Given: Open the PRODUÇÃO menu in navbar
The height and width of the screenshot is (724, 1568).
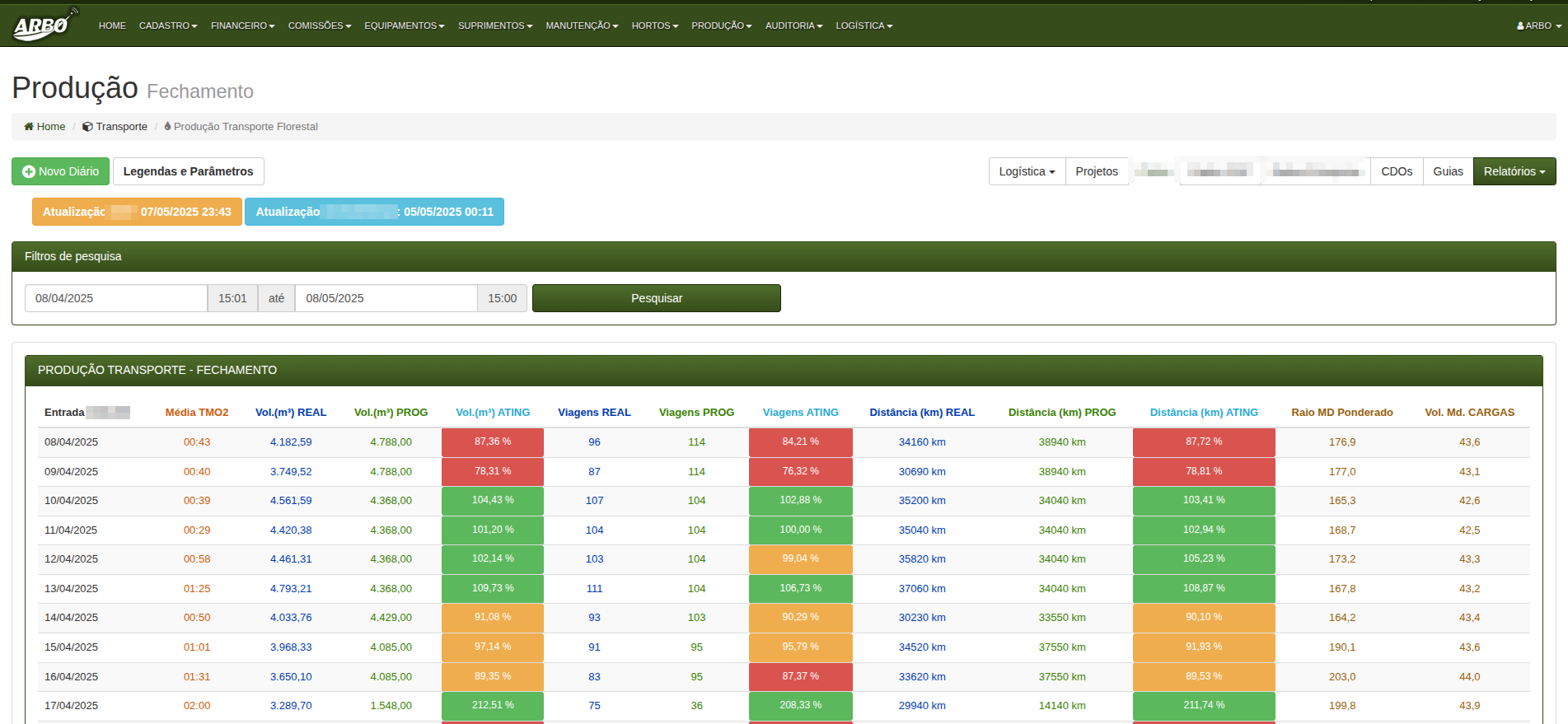Looking at the screenshot, I should coord(721,26).
